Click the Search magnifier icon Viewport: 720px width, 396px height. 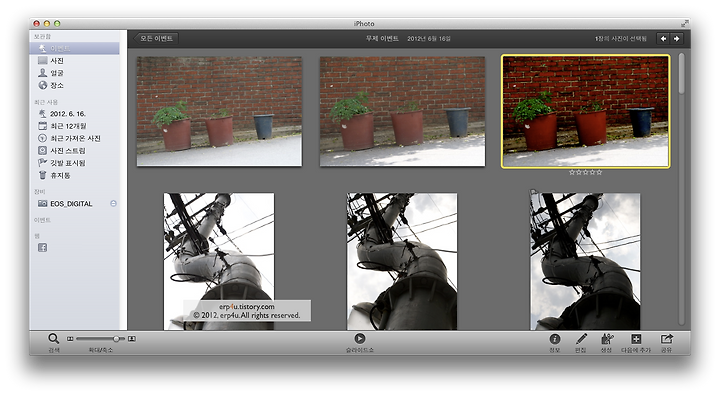(54, 339)
